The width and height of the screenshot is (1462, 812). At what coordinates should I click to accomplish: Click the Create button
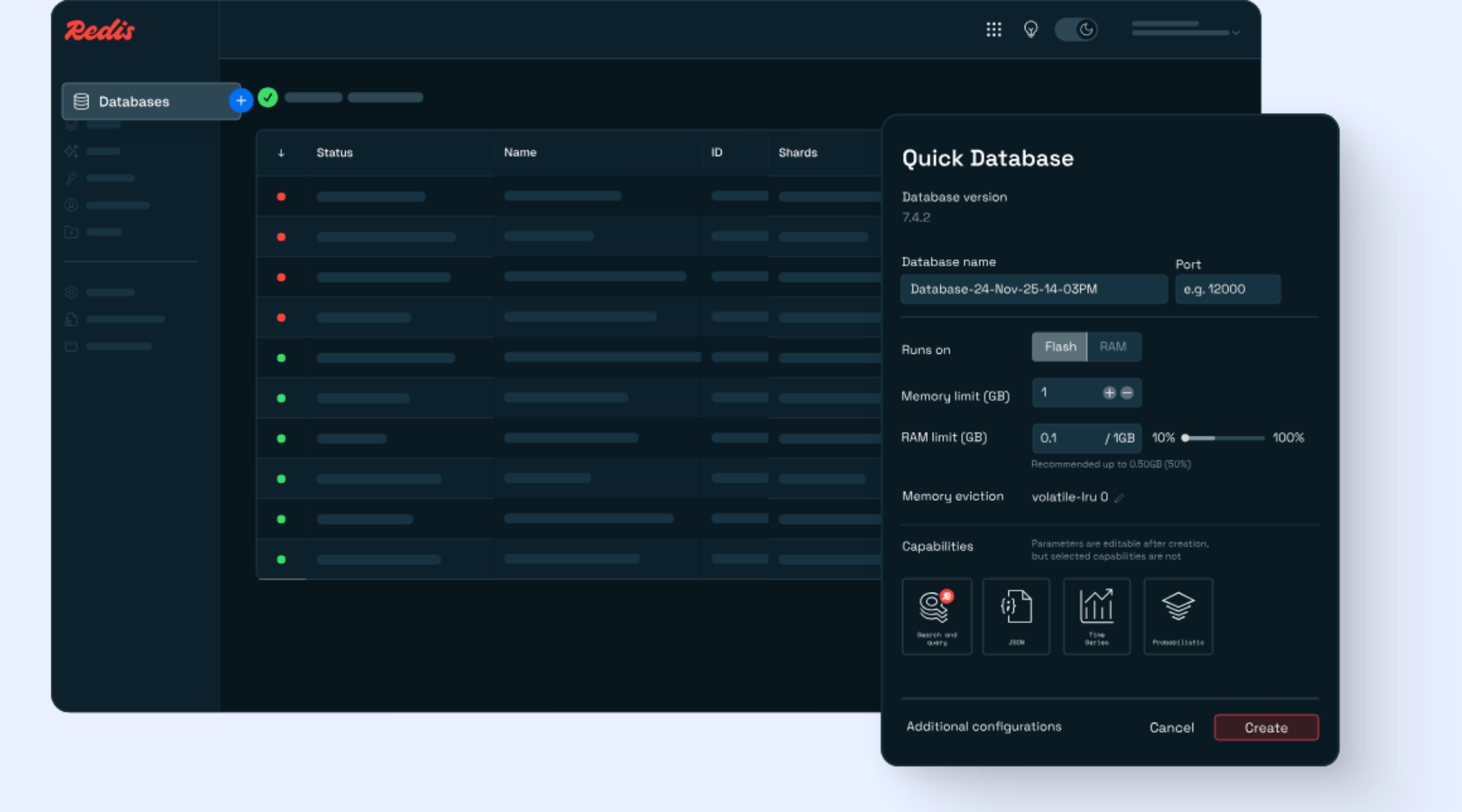1266,727
